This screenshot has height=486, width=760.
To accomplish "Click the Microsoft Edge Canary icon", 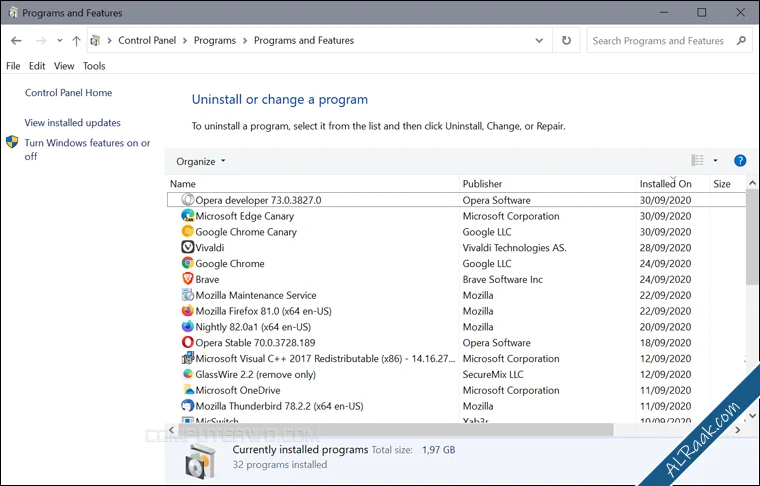I will coord(188,216).
